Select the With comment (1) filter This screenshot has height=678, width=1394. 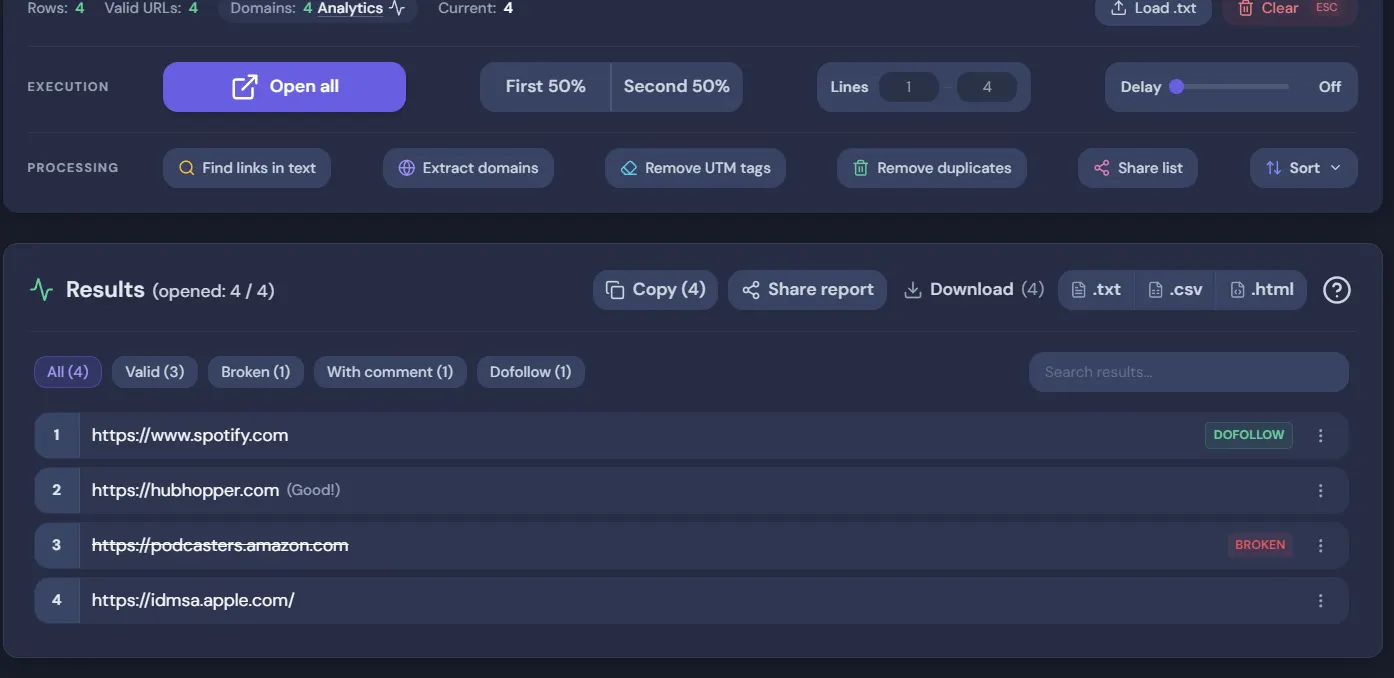(390, 372)
